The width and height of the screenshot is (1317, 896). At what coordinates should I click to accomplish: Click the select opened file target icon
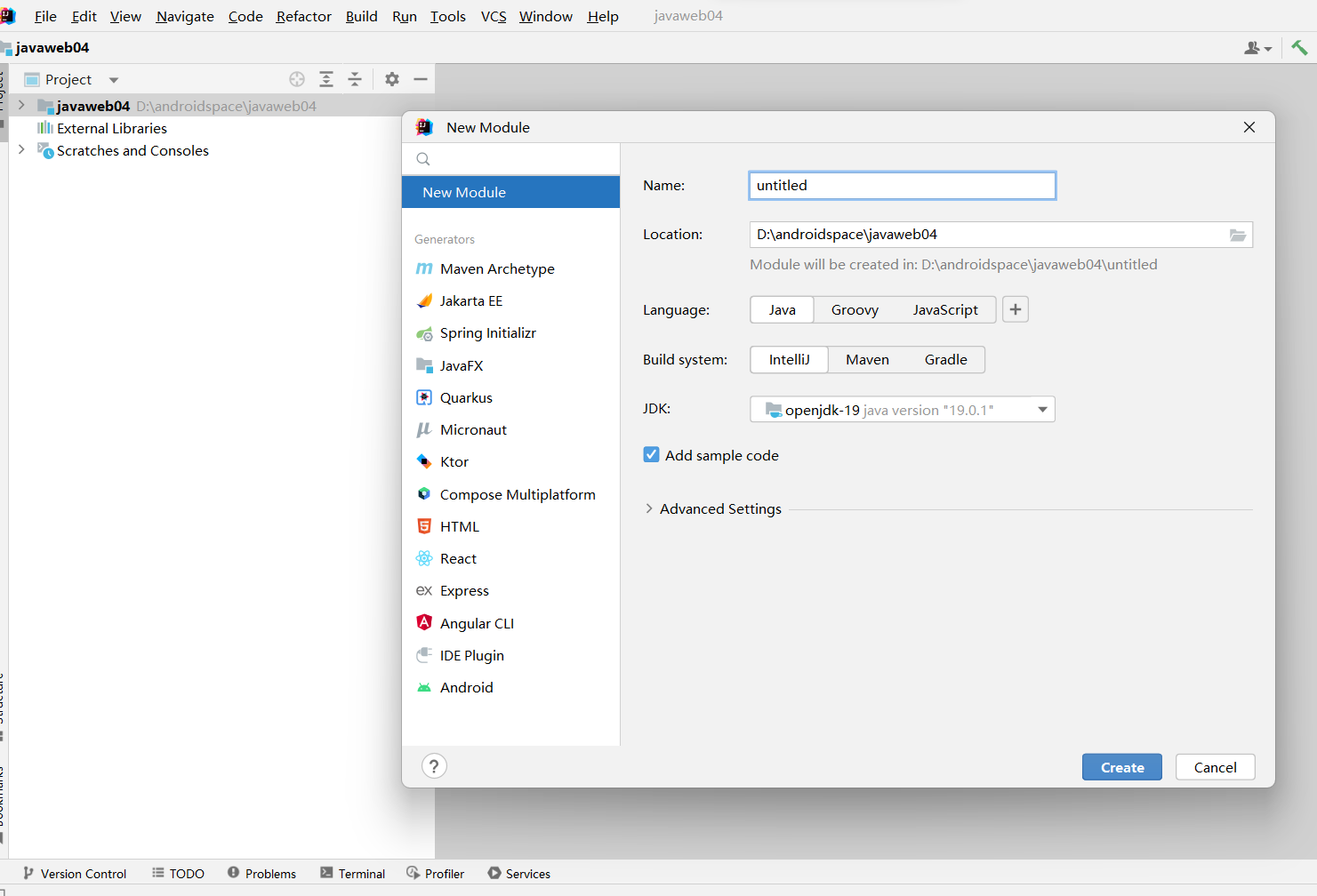pyautogui.click(x=297, y=79)
